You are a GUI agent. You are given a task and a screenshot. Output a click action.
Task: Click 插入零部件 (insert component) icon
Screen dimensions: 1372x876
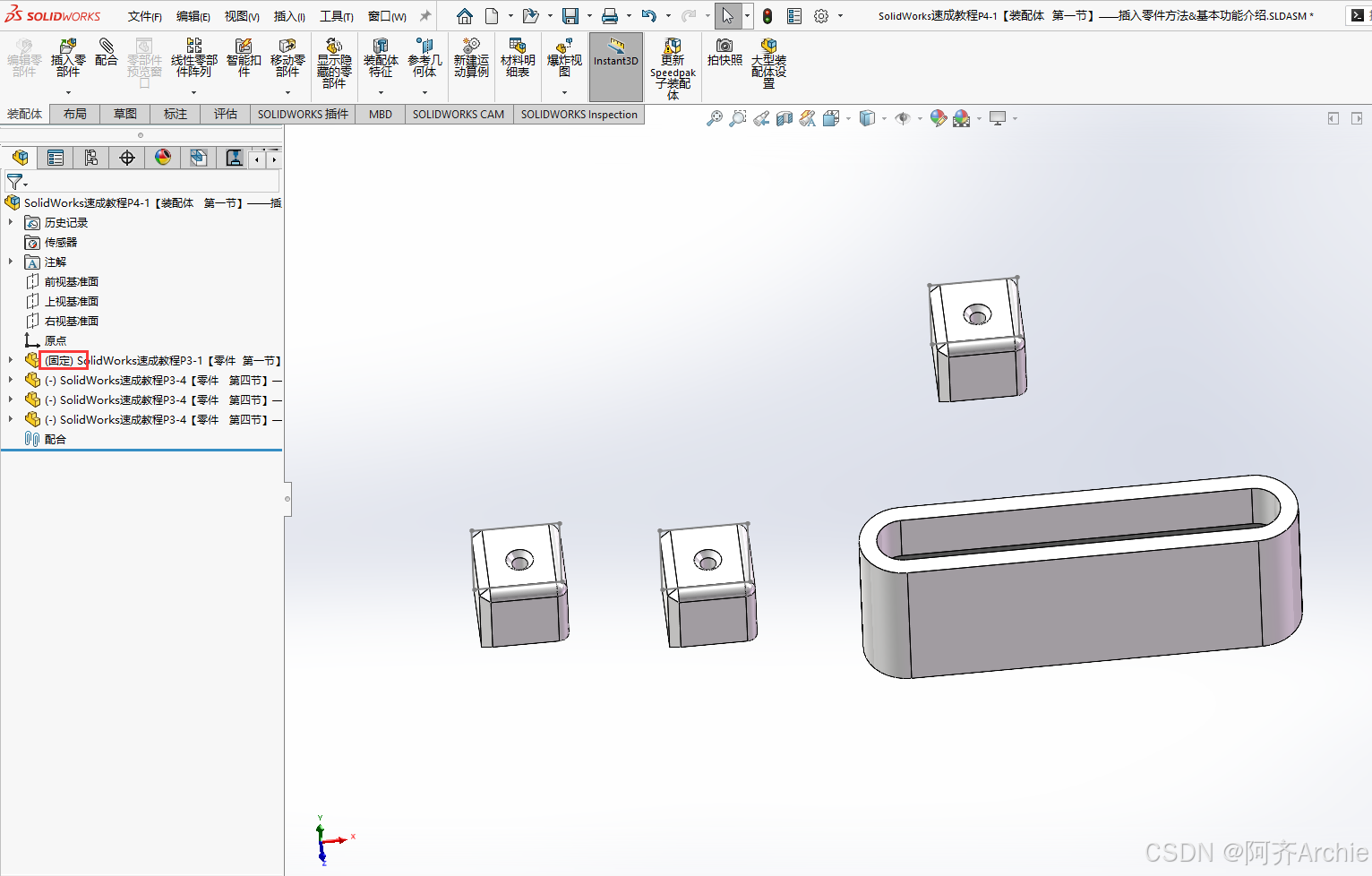(68, 57)
